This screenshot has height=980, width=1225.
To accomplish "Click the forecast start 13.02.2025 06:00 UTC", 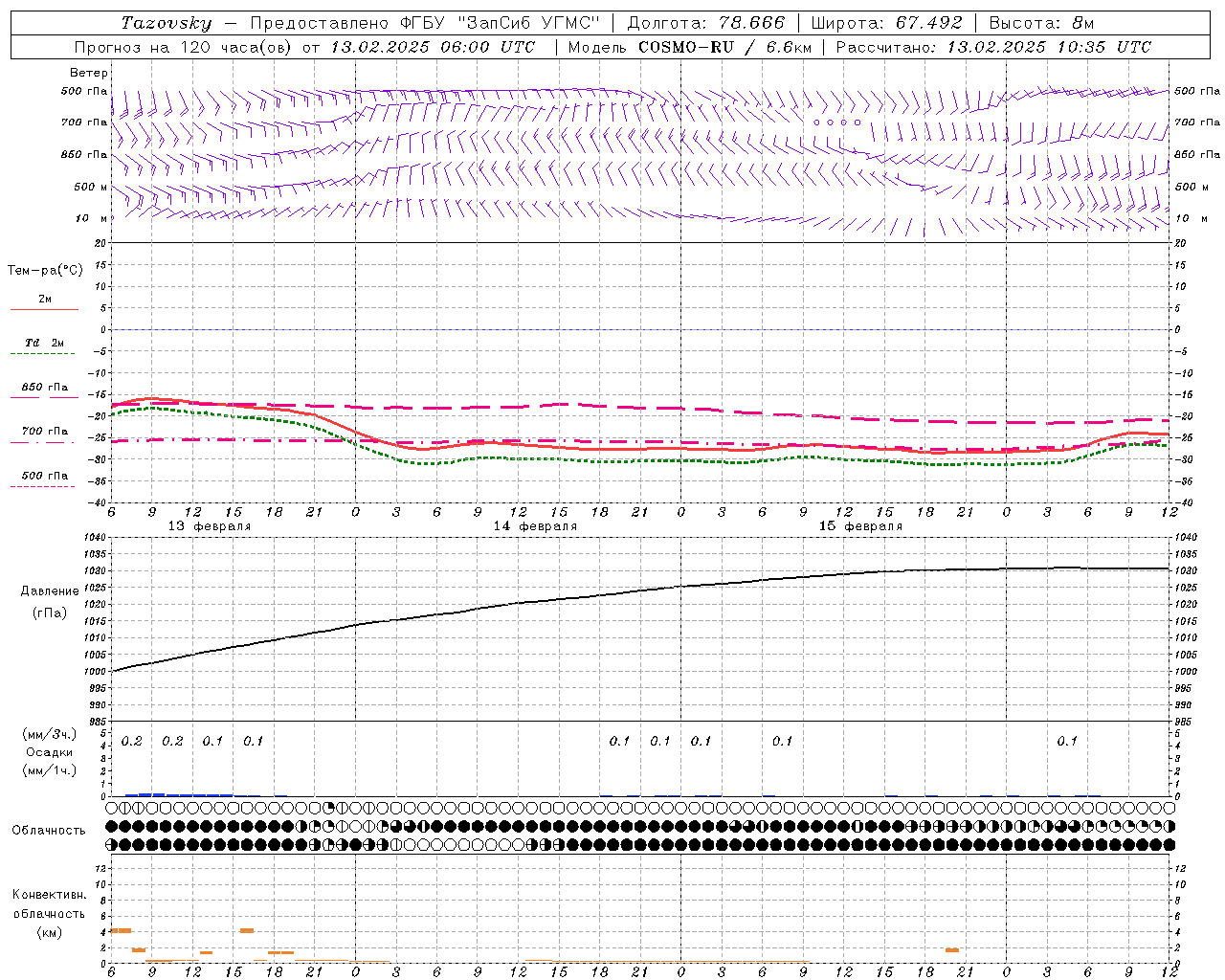I will tap(433, 47).
